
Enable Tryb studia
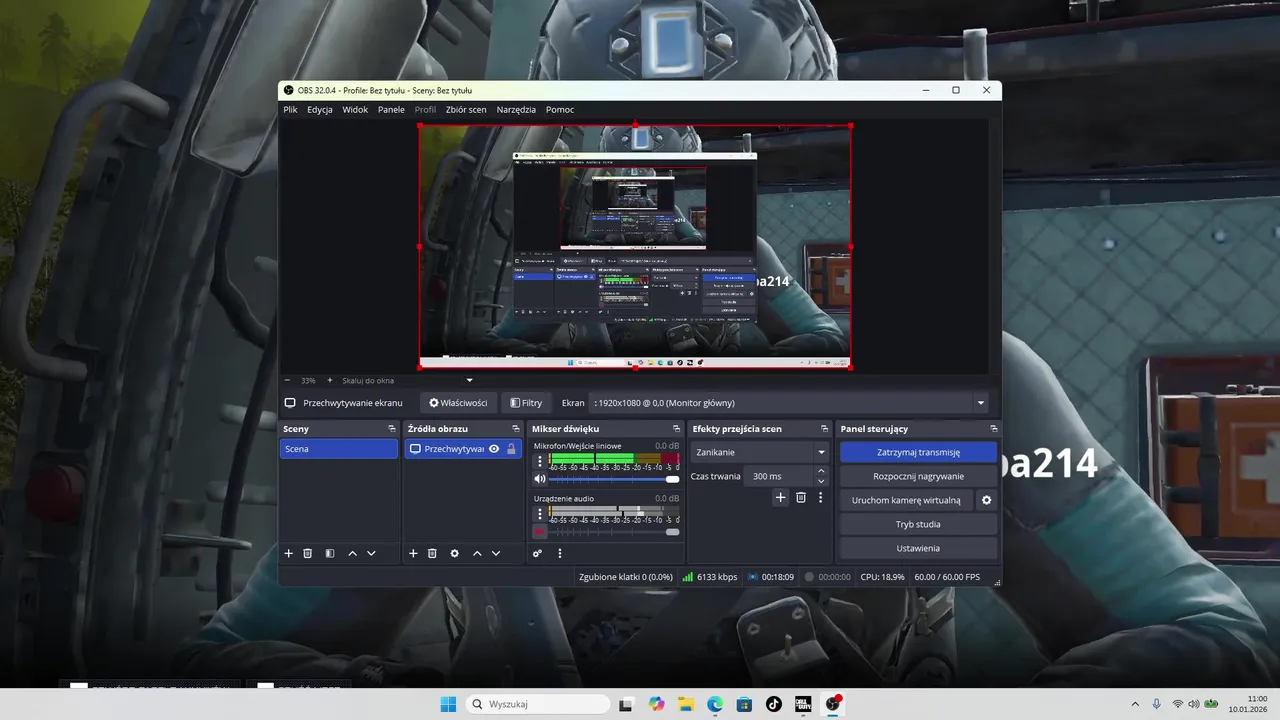pyautogui.click(x=918, y=524)
